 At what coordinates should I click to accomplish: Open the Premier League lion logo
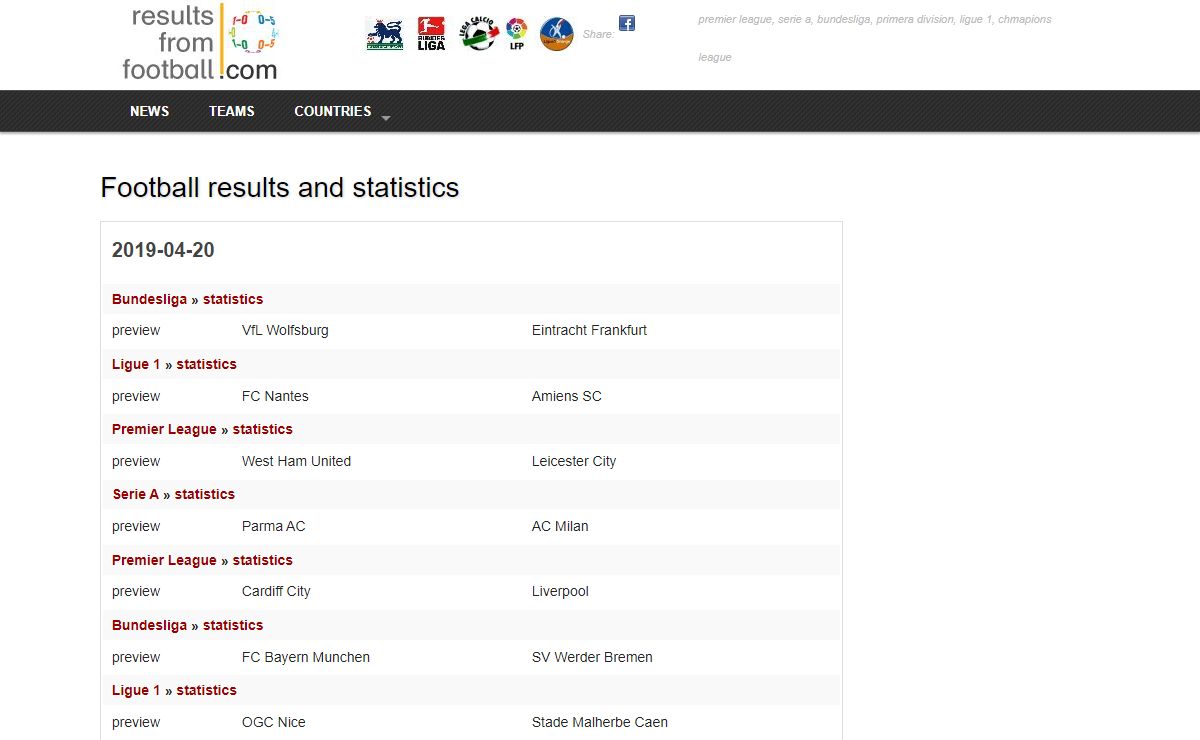pos(385,35)
